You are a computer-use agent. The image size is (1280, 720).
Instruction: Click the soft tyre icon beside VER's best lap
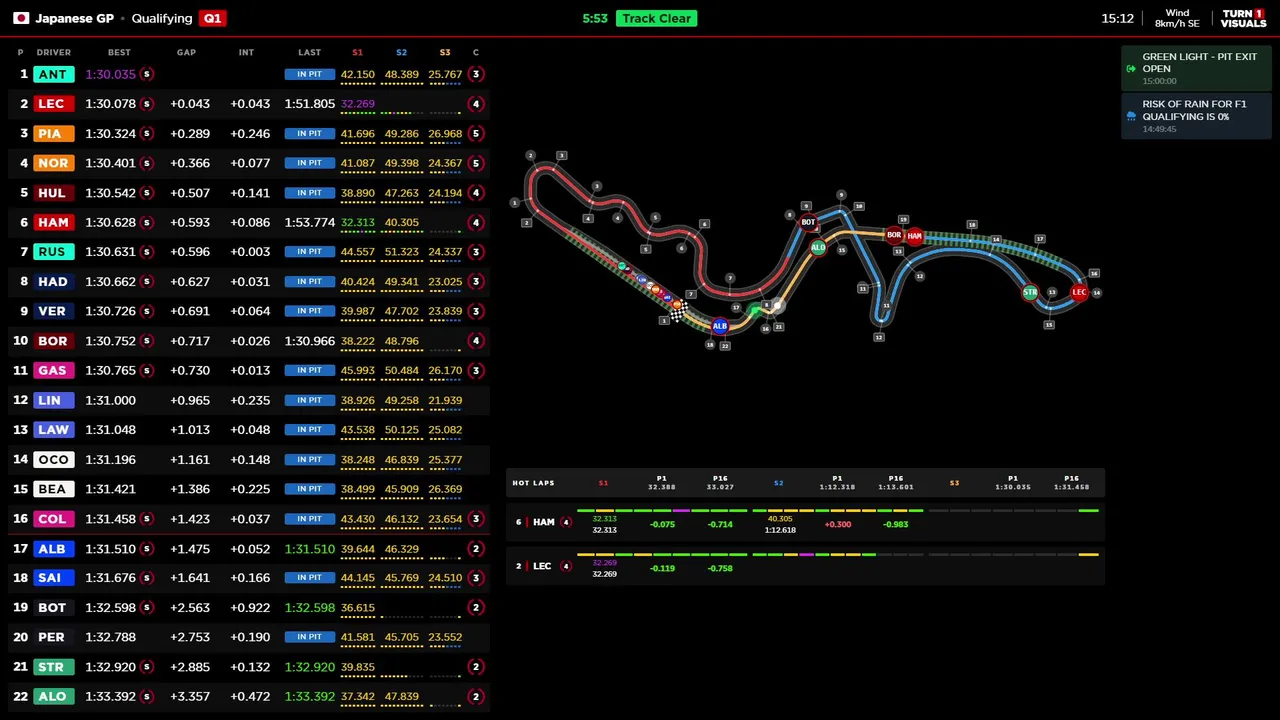click(146, 311)
